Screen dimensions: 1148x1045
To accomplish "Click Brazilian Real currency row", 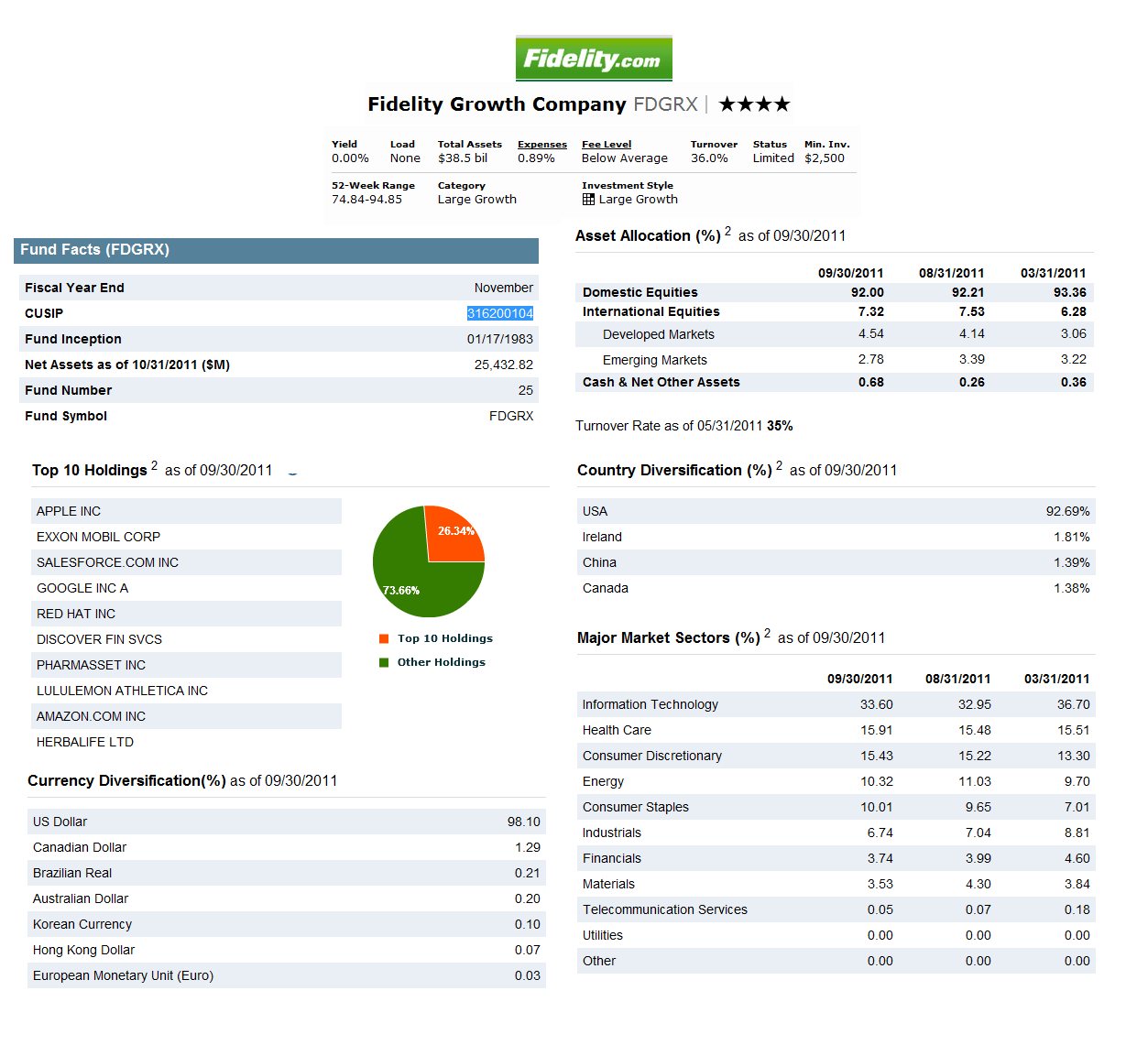I will (x=287, y=873).
